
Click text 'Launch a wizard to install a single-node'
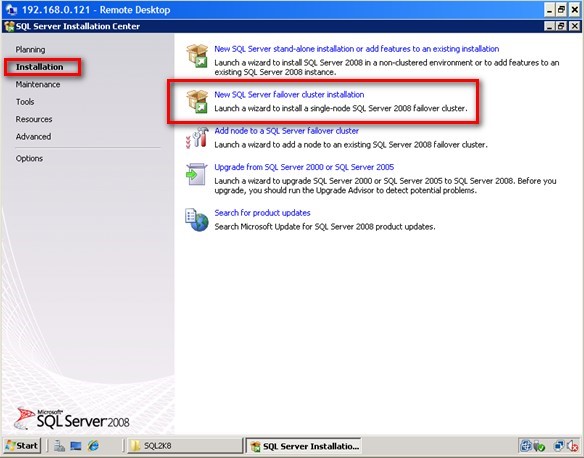pos(282,108)
